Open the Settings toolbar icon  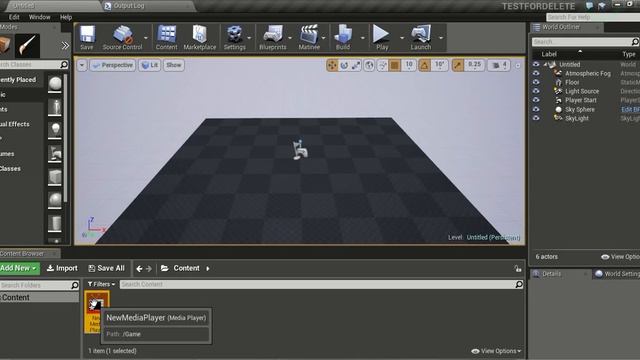[x=235, y=38]
